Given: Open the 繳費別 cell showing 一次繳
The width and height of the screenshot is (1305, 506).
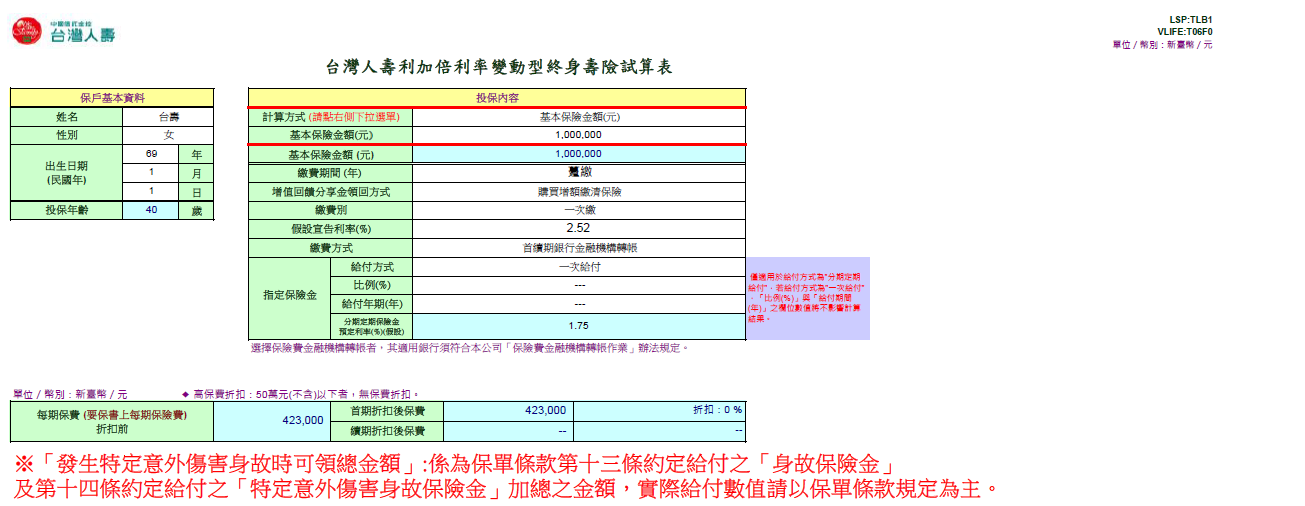Looking at the screenshot, I should click(x=579, y=210).
